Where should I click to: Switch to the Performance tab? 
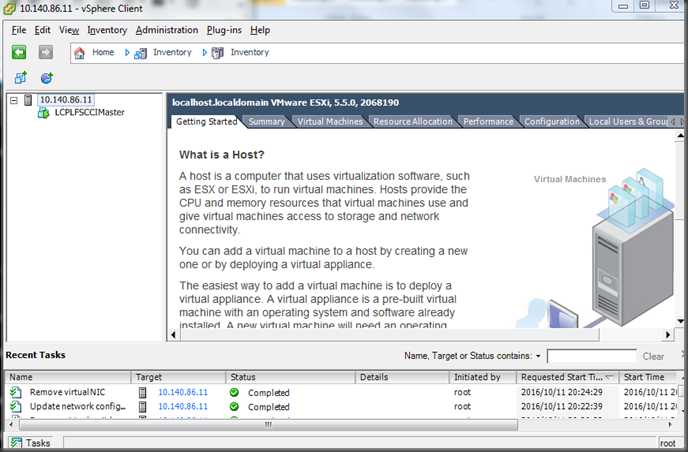pyautogui.click(x=488, y=122)
